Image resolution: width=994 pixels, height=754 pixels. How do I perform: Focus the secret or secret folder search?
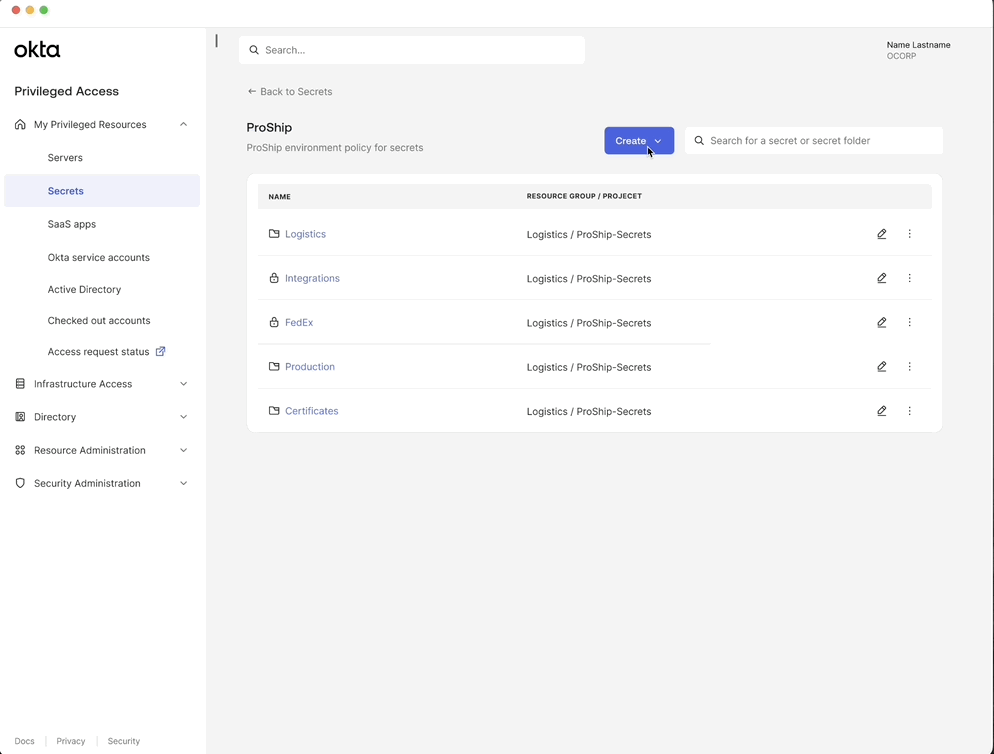coord(814,141)
